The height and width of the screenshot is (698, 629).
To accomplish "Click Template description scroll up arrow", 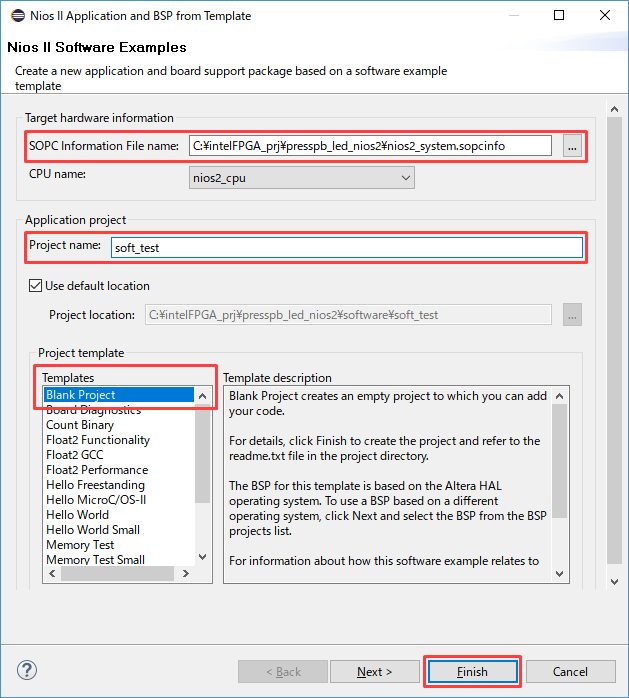I will pos(560,396).
